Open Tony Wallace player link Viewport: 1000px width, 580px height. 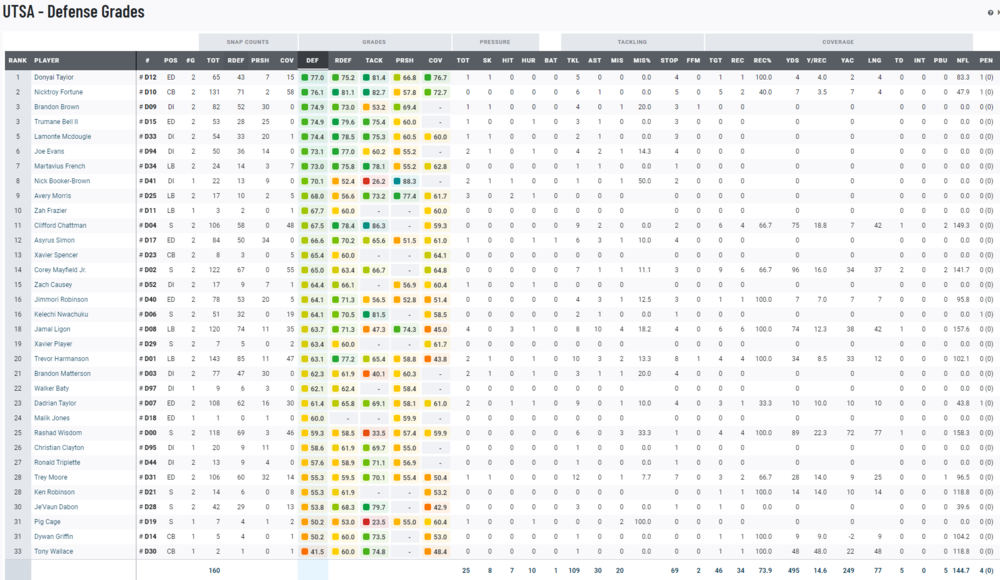click(x=54, y=551)
